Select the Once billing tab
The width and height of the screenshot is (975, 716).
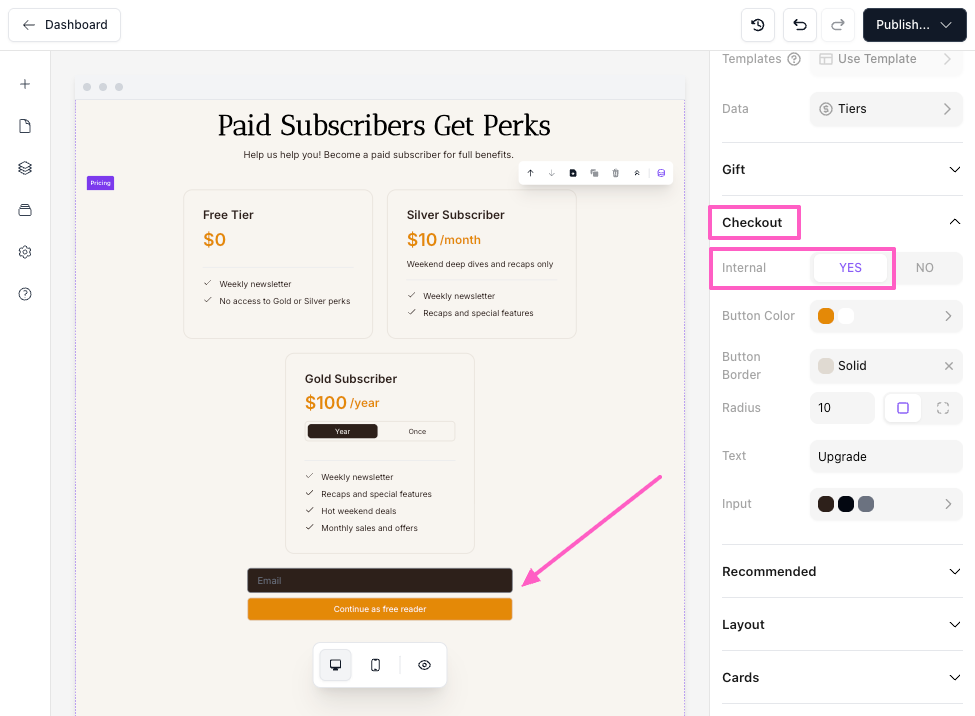tap(417, 431)
